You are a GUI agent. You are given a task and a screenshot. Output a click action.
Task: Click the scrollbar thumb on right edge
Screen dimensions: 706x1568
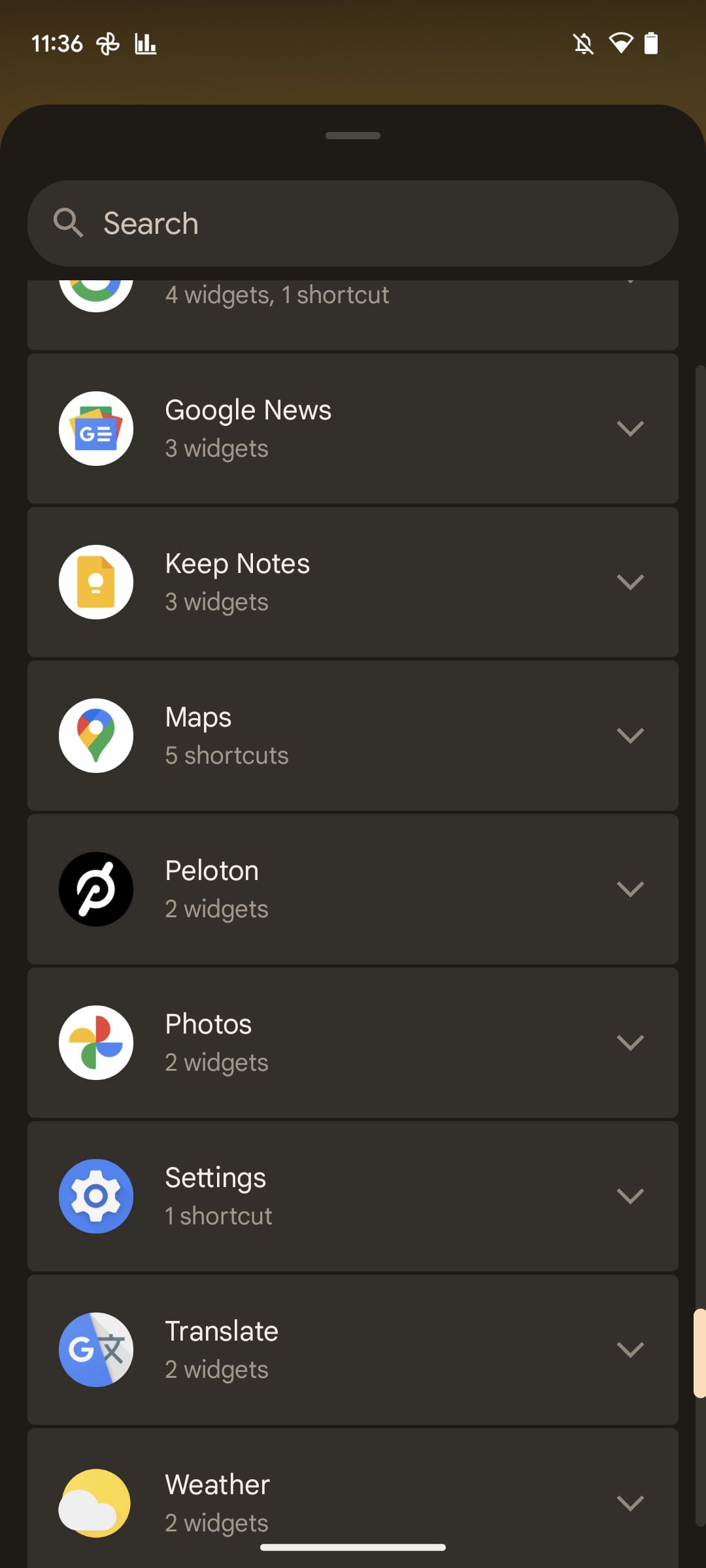pyautogui.click(x=699, y=1353)
